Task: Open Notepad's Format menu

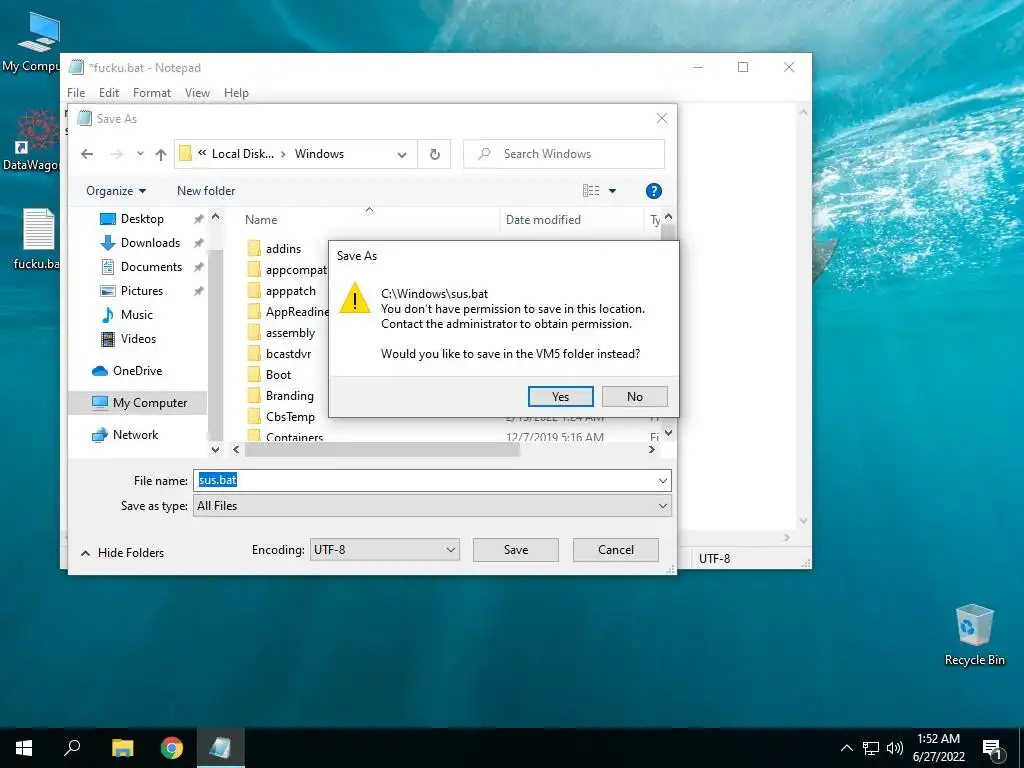Action: (x=152, y=93)
